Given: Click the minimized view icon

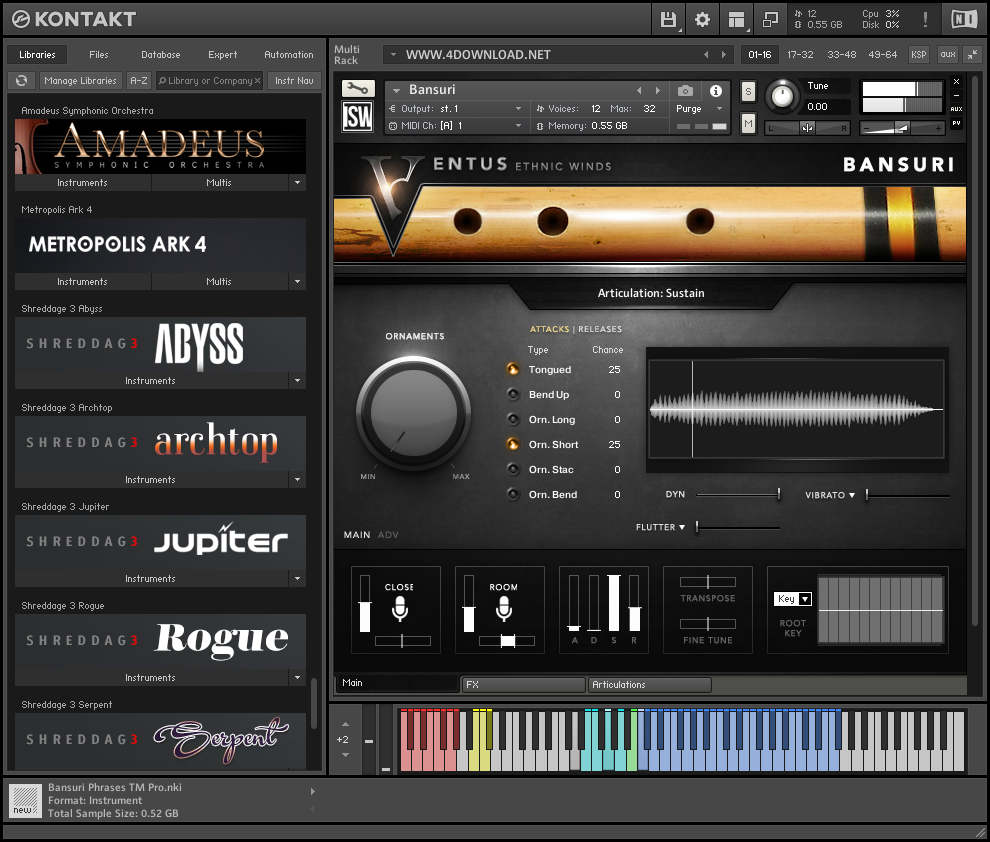Looking at the screenshot, I should pos(770,20).
